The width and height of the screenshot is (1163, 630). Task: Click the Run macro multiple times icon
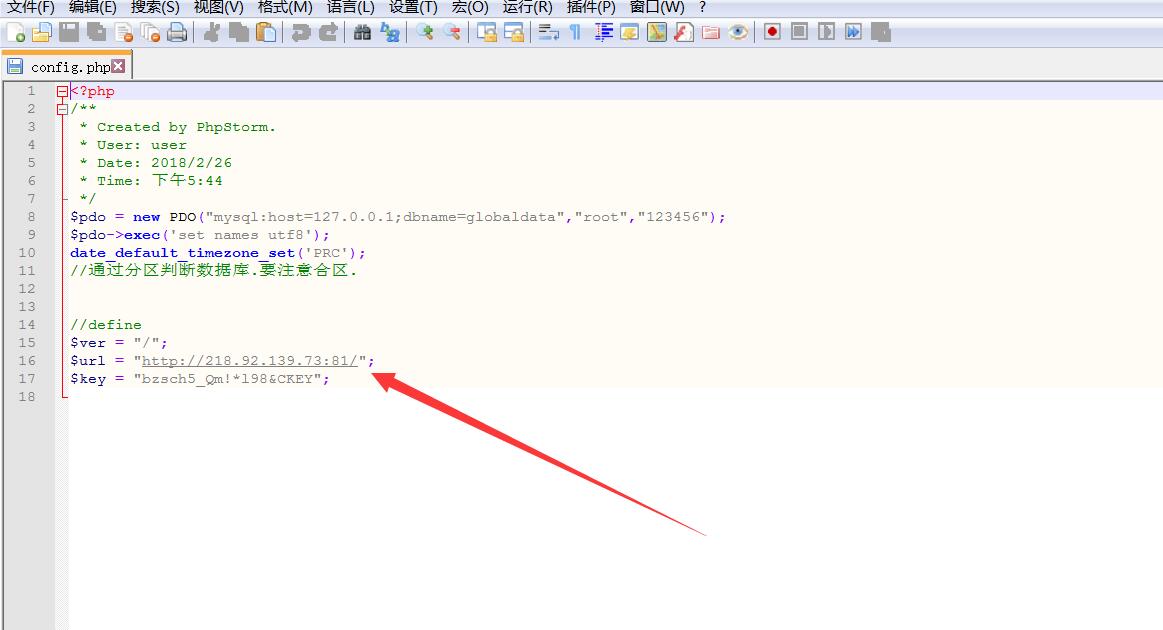click(x=853, y=32)
